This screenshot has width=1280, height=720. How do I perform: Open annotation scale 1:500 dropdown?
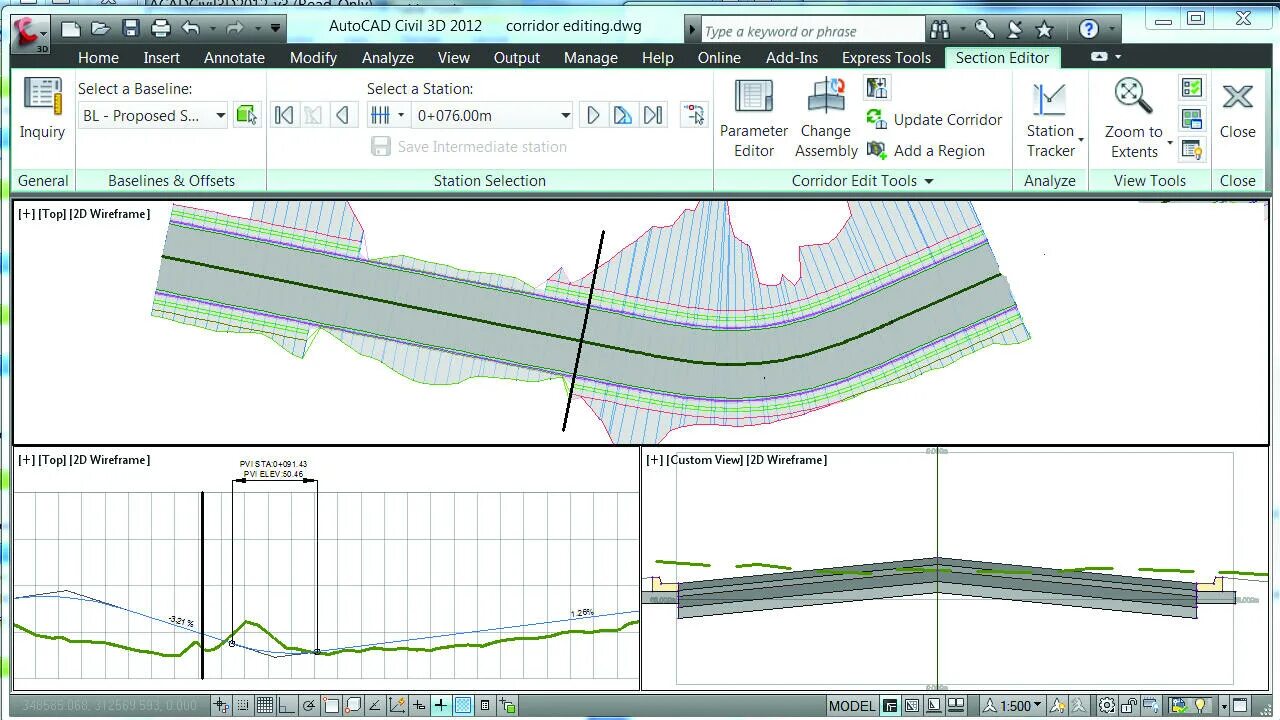[1013, 706]
